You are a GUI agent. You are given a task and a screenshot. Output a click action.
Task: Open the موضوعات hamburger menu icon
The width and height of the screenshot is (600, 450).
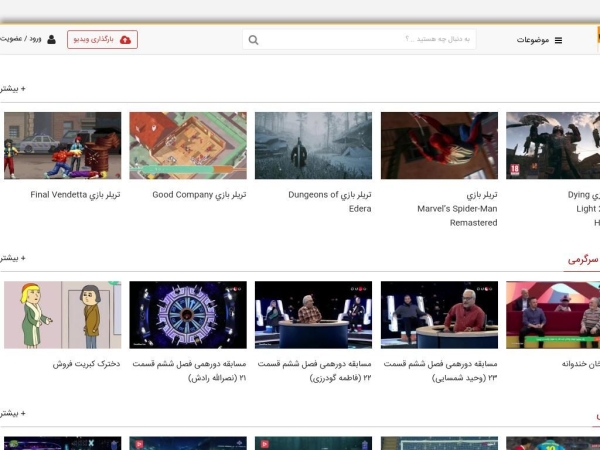[558, 40]
